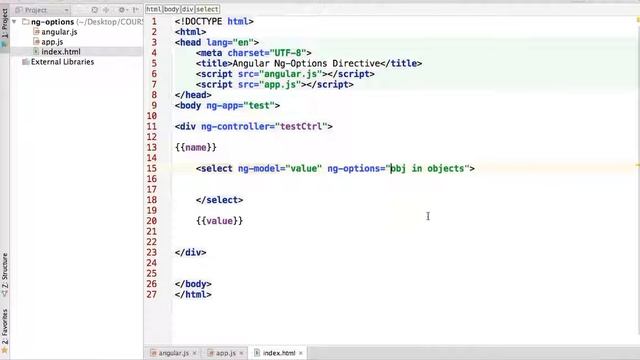This screenshot has height=360, width=640.
Task: Close the angular.js editor tab
Action: (195, 353)
